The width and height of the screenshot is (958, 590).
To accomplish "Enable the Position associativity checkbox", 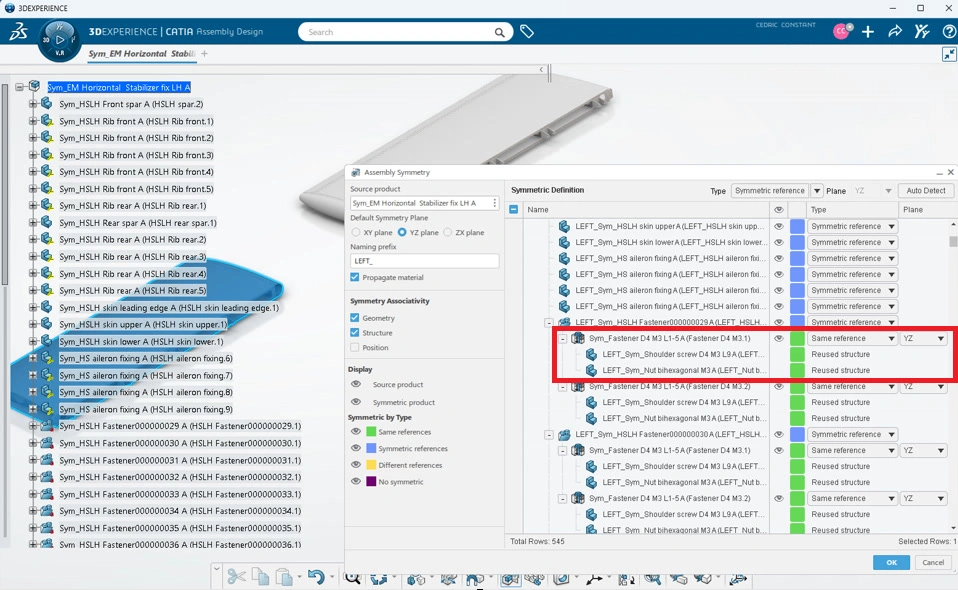I will coord(355,348).
